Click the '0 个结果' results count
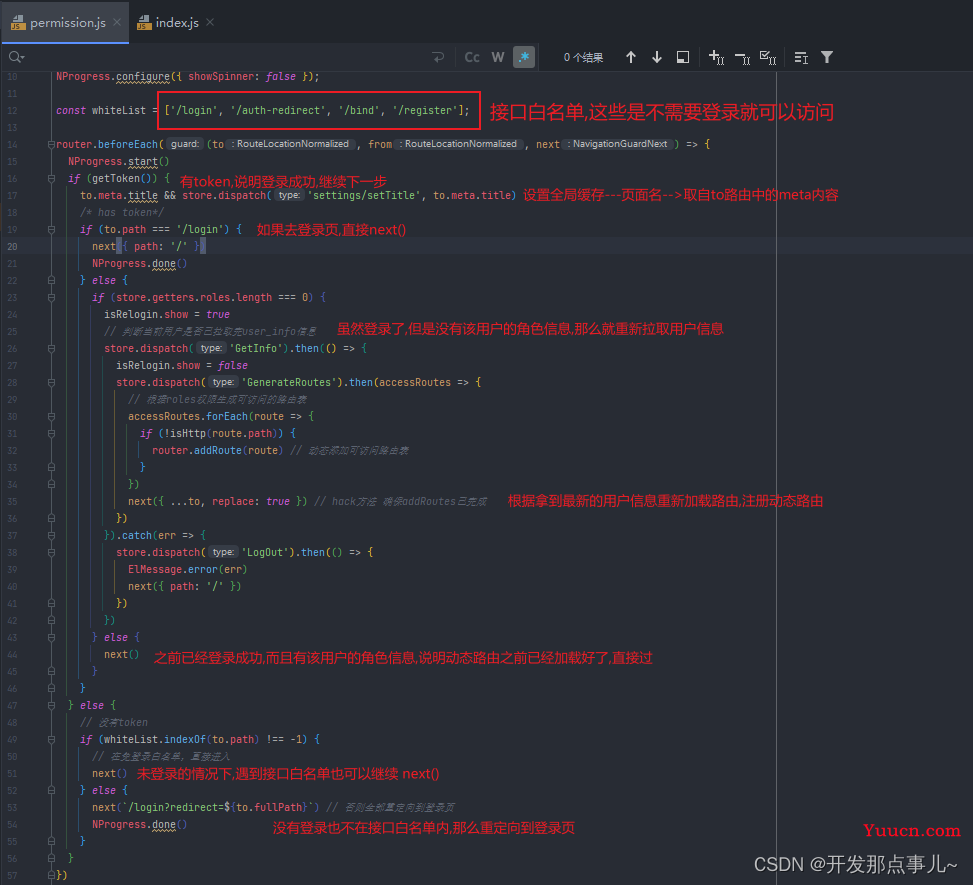 click(x=583, y=58)
